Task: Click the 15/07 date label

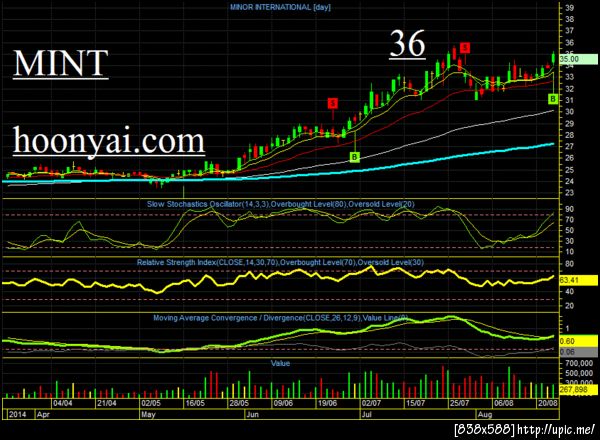Action: 416,403
